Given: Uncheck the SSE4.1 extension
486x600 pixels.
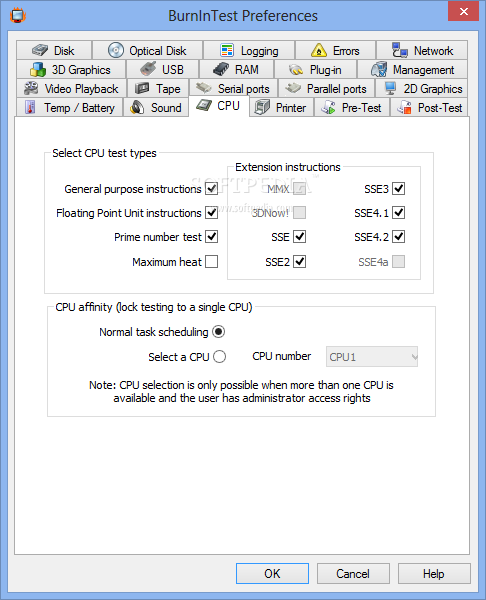Looking at the screenshot, I should coord(399,212).
